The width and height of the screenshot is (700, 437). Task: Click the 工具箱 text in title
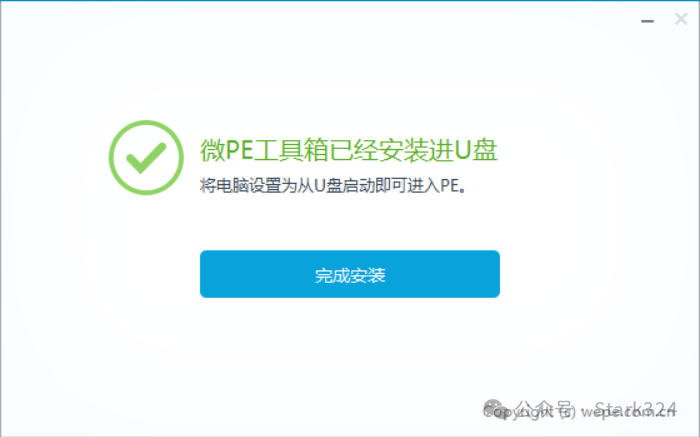(291, 150)
